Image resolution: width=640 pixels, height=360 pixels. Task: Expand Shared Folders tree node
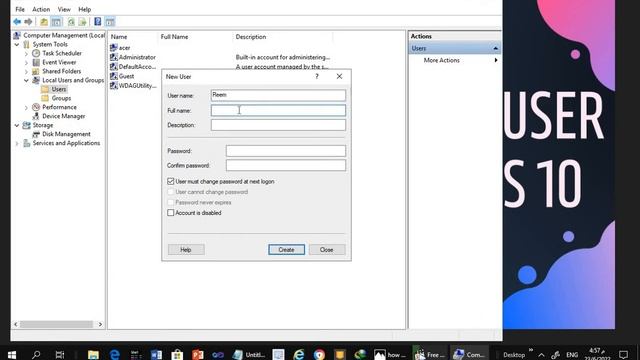(27, 71)
